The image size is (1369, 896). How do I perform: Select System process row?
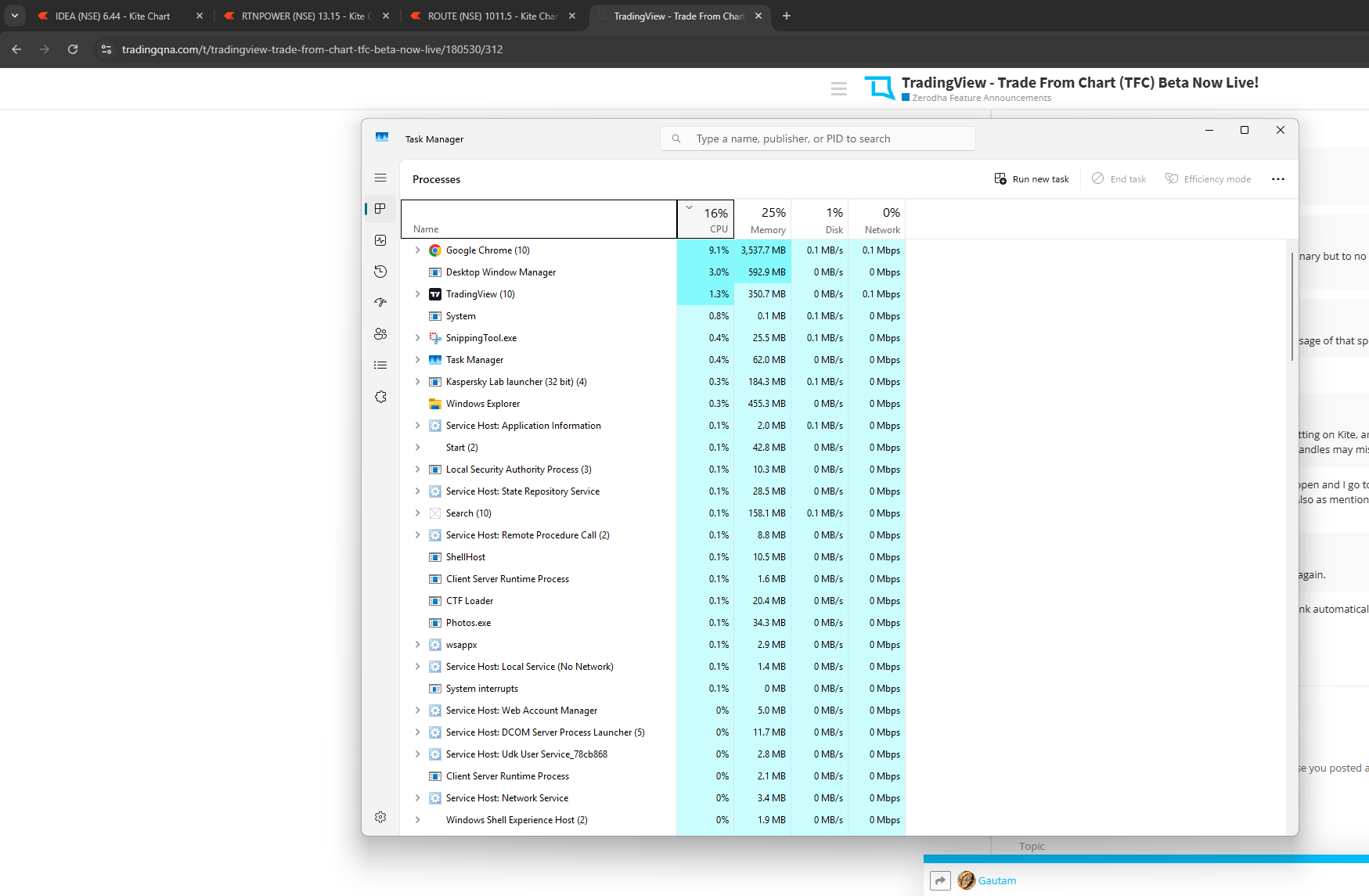point(654,316)
